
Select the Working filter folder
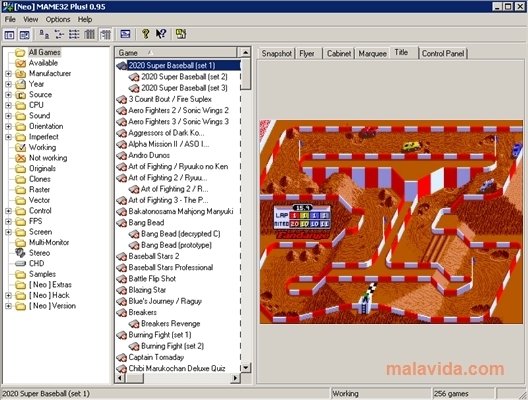42,147
